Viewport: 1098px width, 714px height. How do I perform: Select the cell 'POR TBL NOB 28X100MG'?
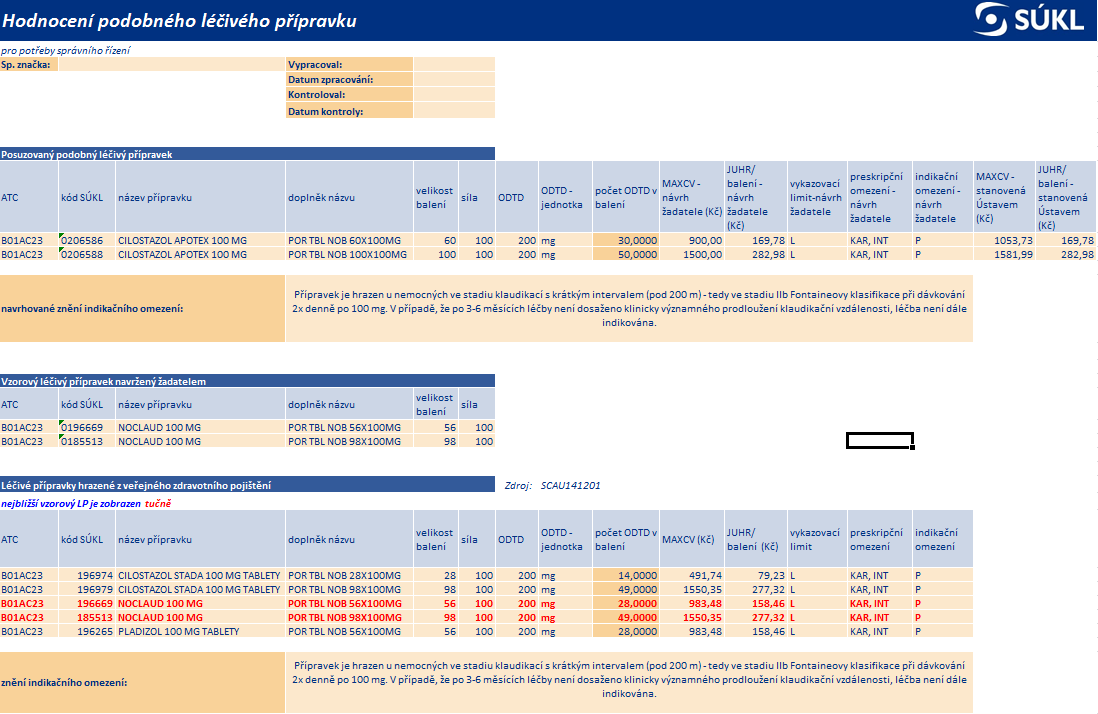pyautogui.click(x=349, y=575)
